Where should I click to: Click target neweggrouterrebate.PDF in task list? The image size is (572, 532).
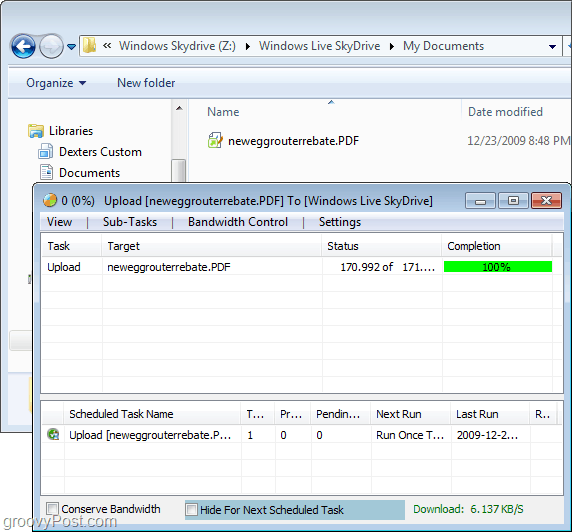click(169, 267)
